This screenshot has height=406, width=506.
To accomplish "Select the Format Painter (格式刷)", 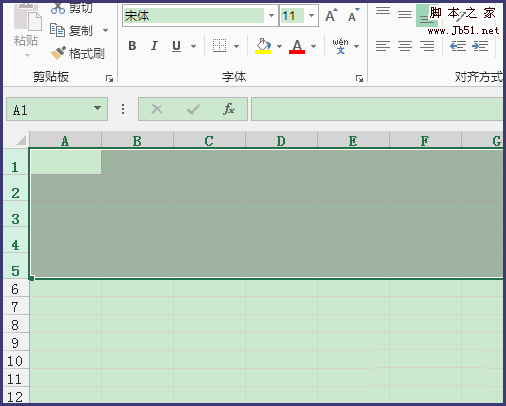I will [x=77, y=53].
